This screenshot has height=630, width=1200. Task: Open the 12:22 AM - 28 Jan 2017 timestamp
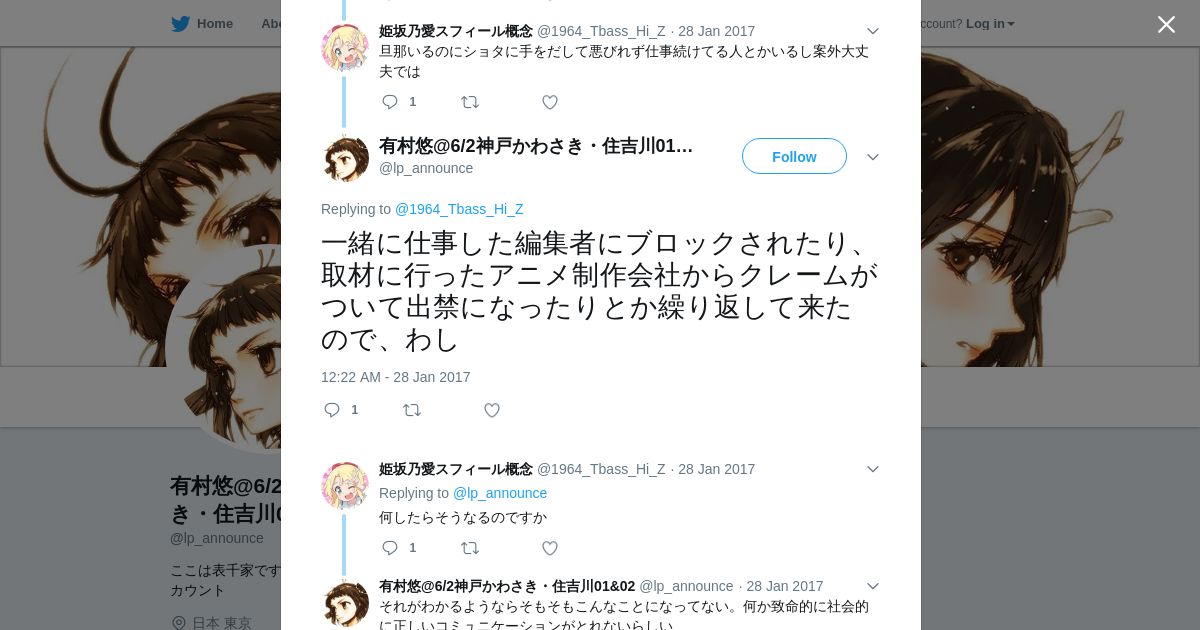point(396,377)
